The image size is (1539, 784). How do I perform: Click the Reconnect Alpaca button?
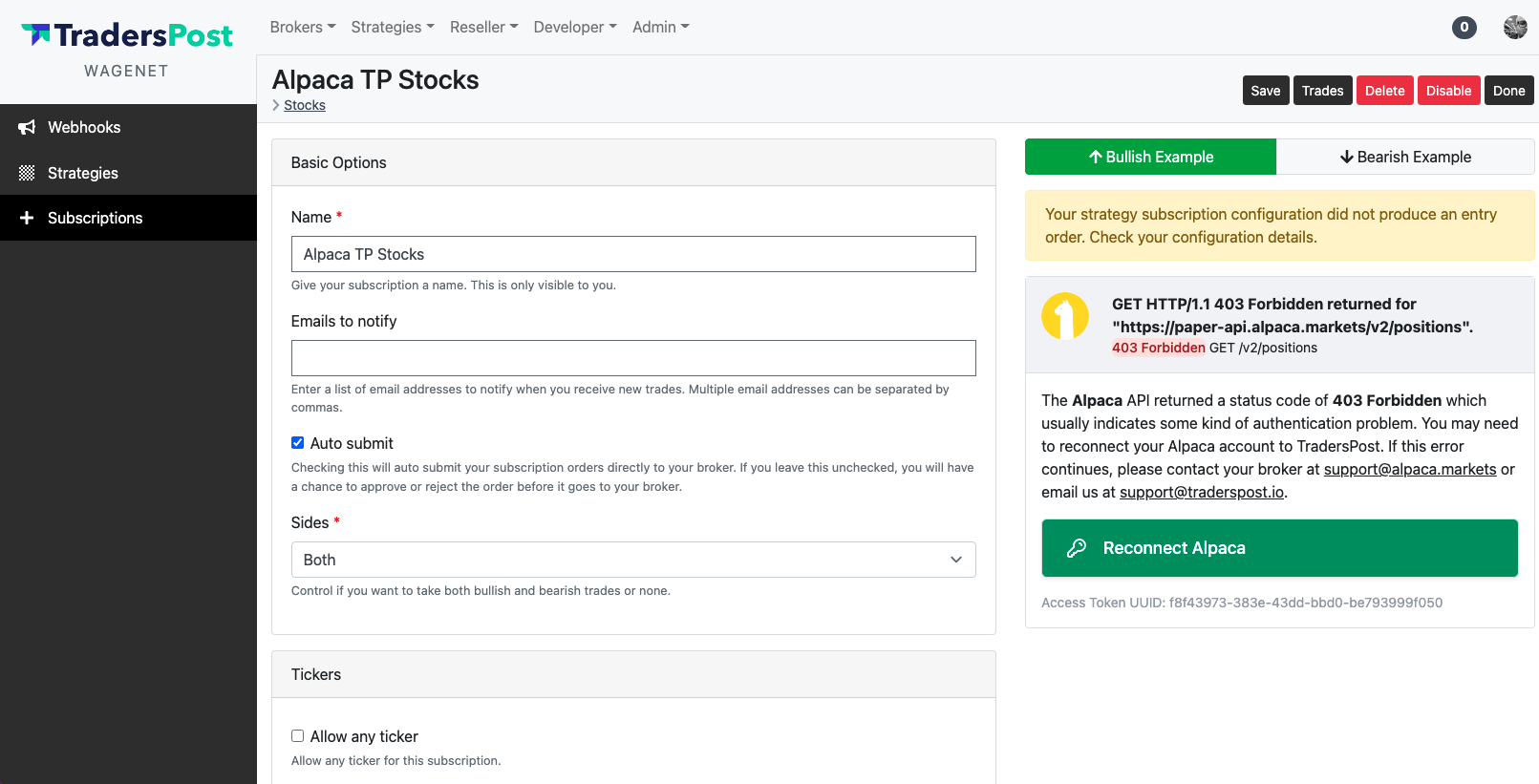pos(1279,548)
